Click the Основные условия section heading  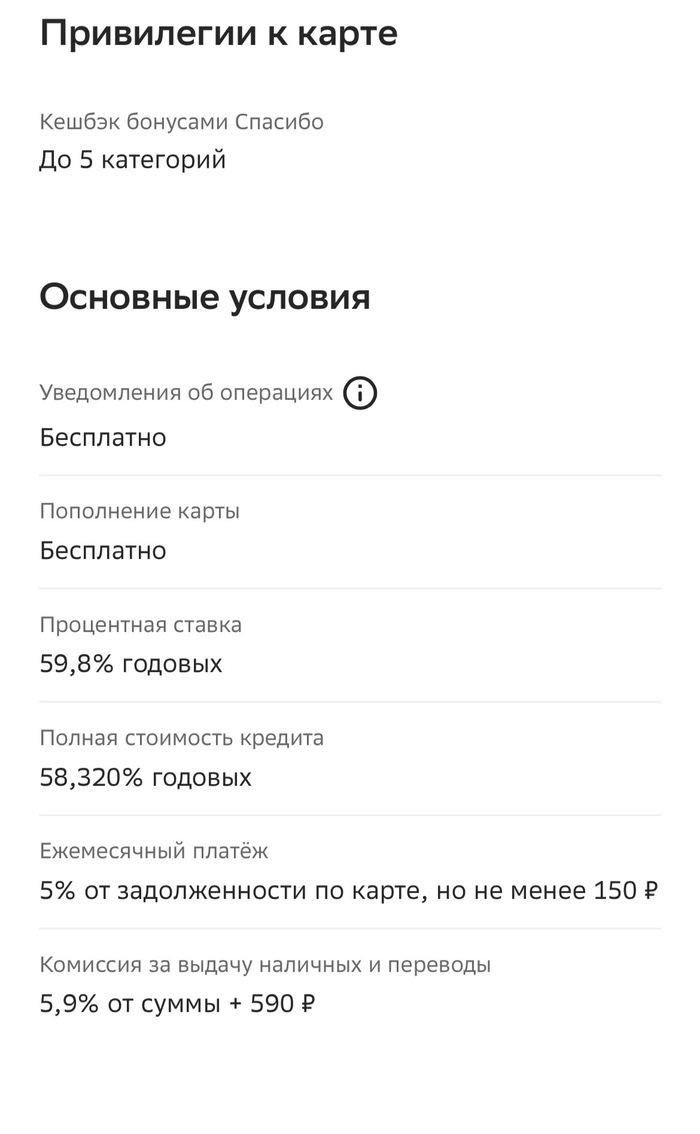(204, 298)
